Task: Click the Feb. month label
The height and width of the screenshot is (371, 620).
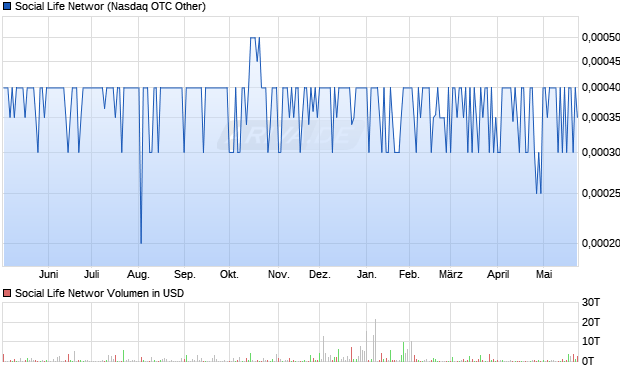Action: point(409,274)
